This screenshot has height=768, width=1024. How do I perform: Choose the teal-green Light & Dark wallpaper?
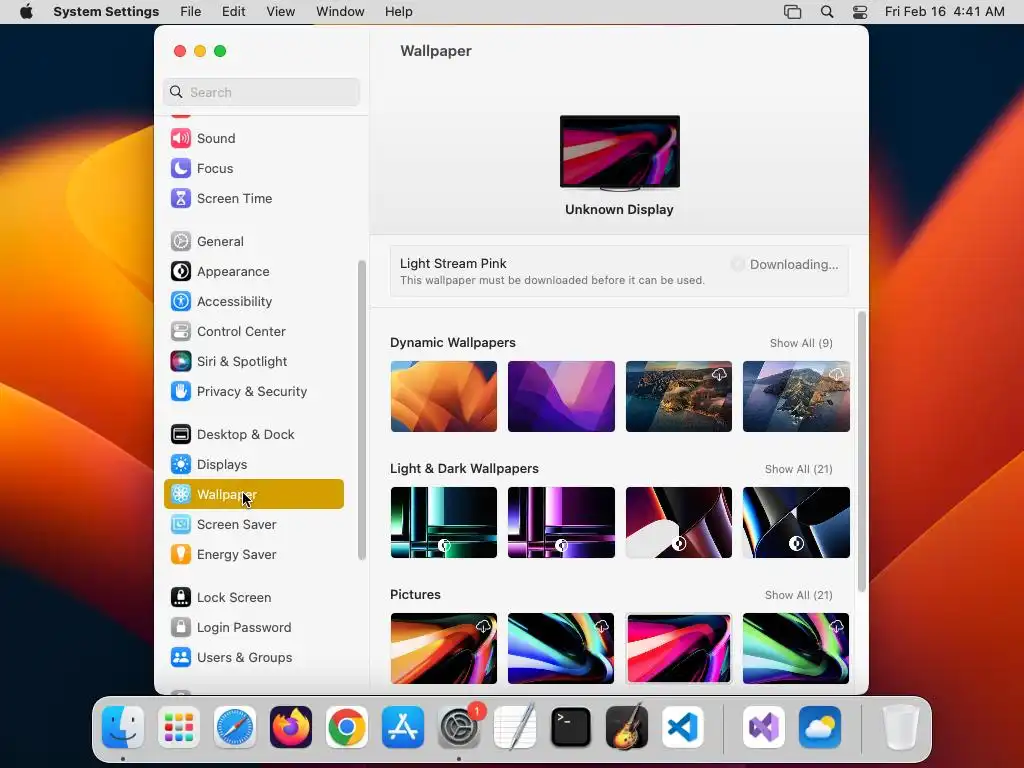point(444,522)
